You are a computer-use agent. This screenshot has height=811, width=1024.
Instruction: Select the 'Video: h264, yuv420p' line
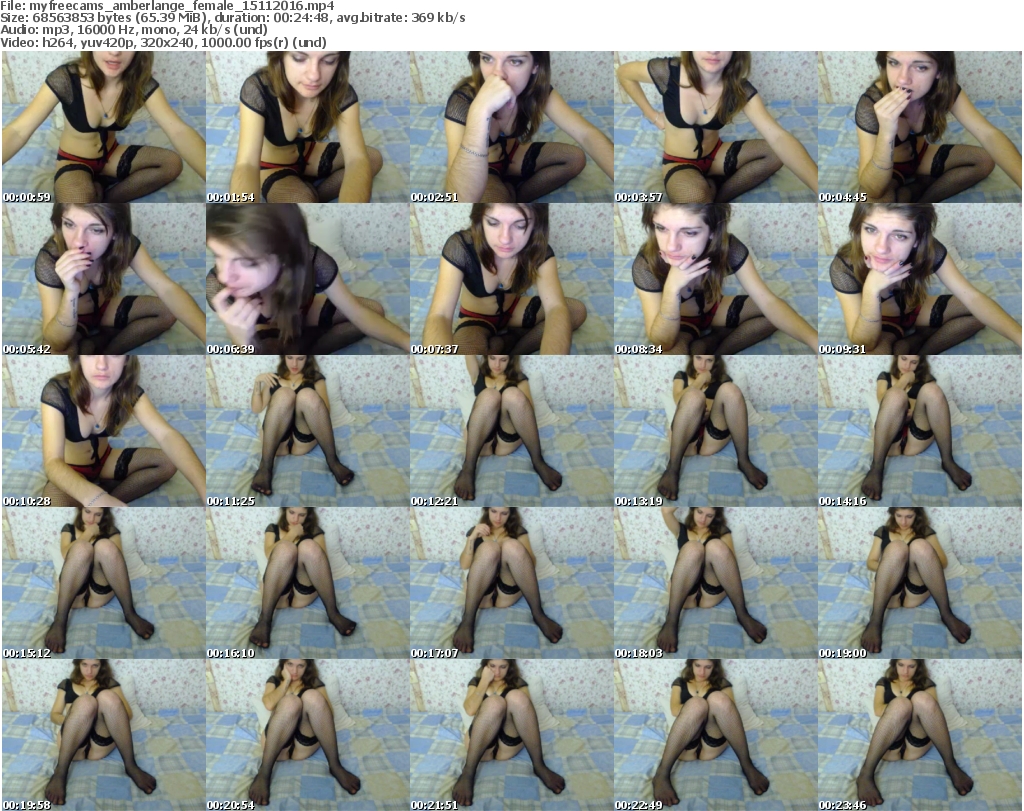(164, 42)
